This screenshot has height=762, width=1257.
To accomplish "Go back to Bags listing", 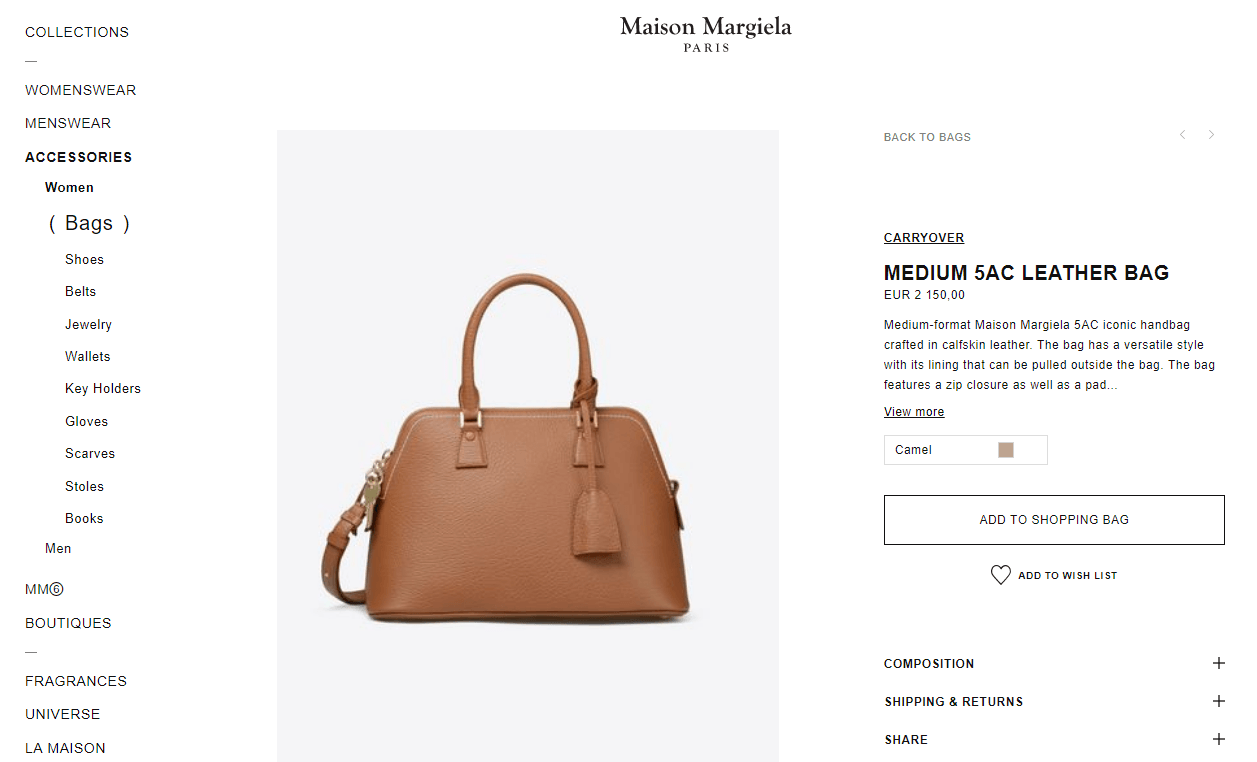I will [x=927, y=137].
